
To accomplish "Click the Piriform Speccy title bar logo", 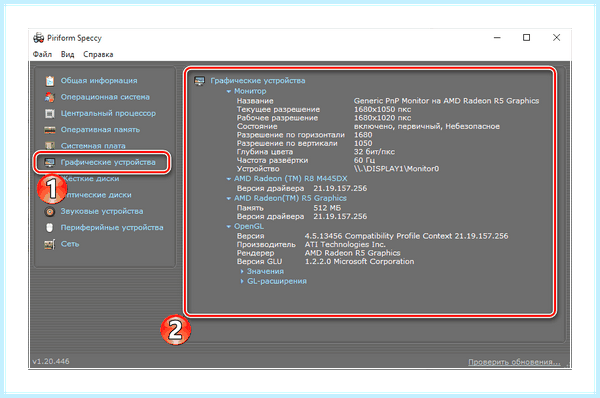I will [39, 38].
